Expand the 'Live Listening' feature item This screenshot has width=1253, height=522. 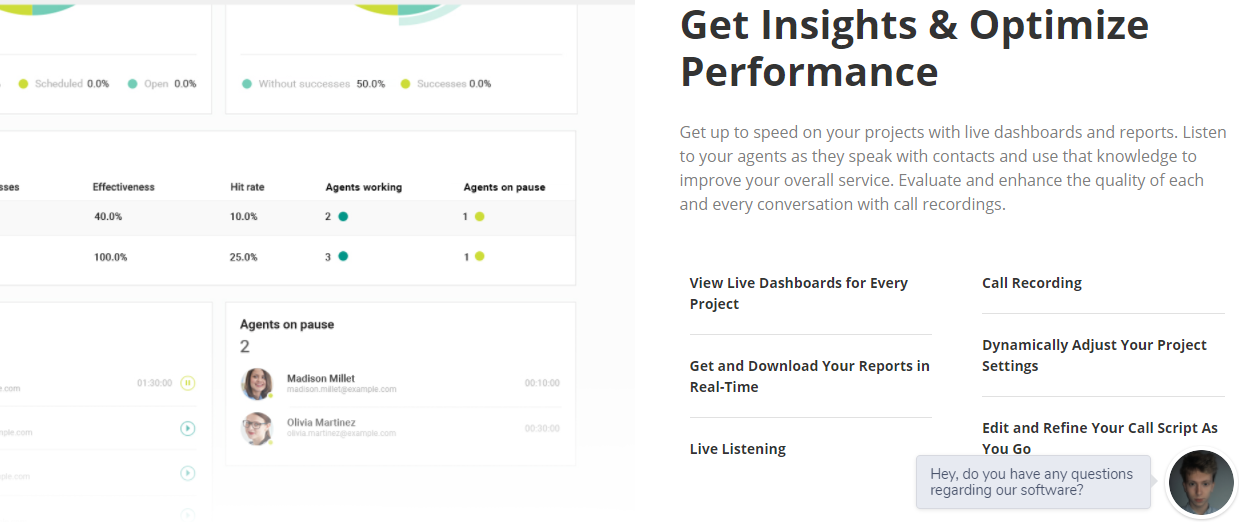[737, 449]
